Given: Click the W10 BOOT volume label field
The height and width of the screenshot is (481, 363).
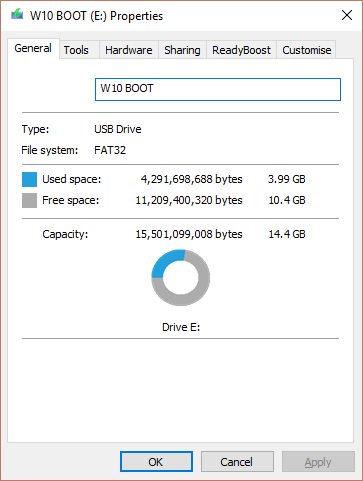Looking at the screenshot, I should 218,89.
